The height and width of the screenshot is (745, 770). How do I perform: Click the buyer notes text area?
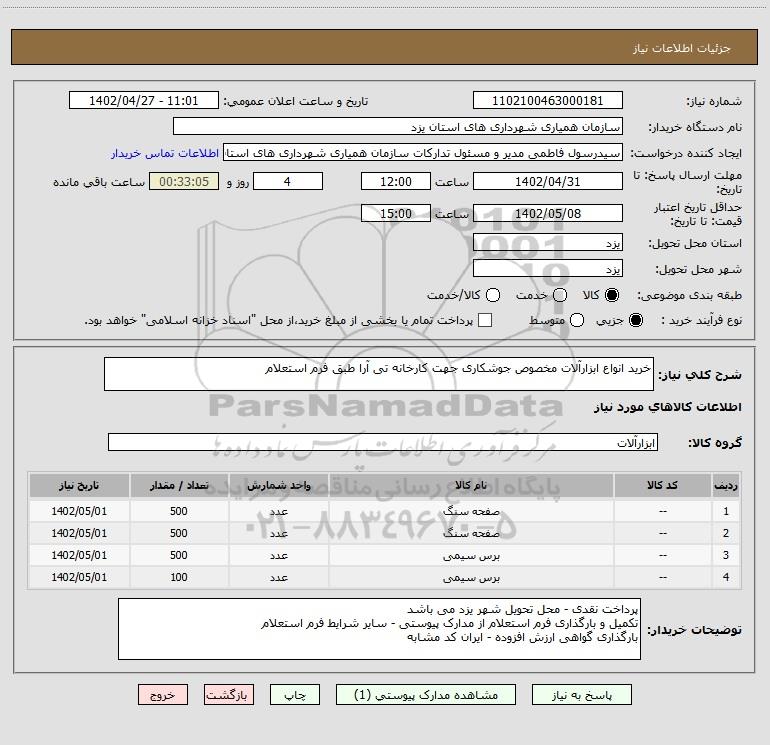point(379,629)
